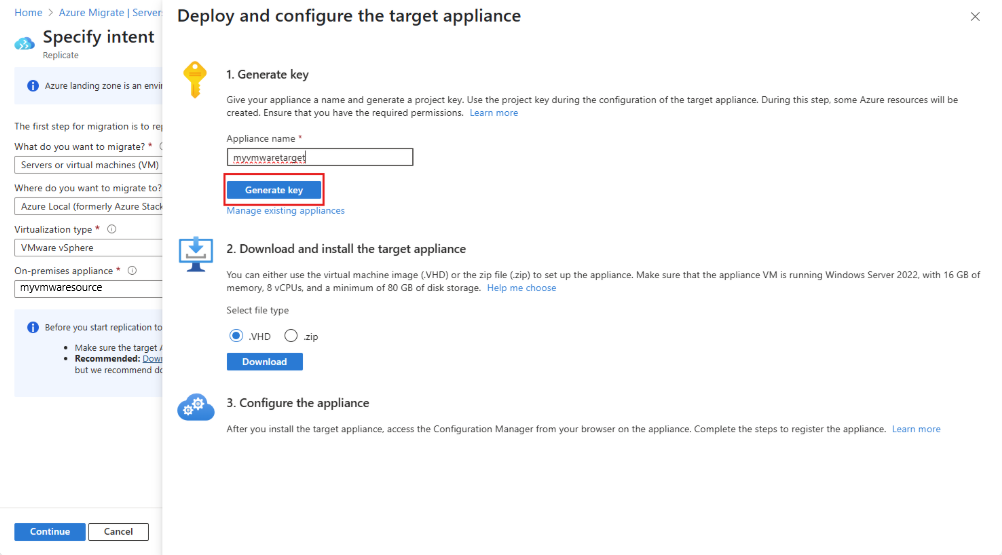Click the Generate key button
Screen dimensions: 1002x555
274,190
